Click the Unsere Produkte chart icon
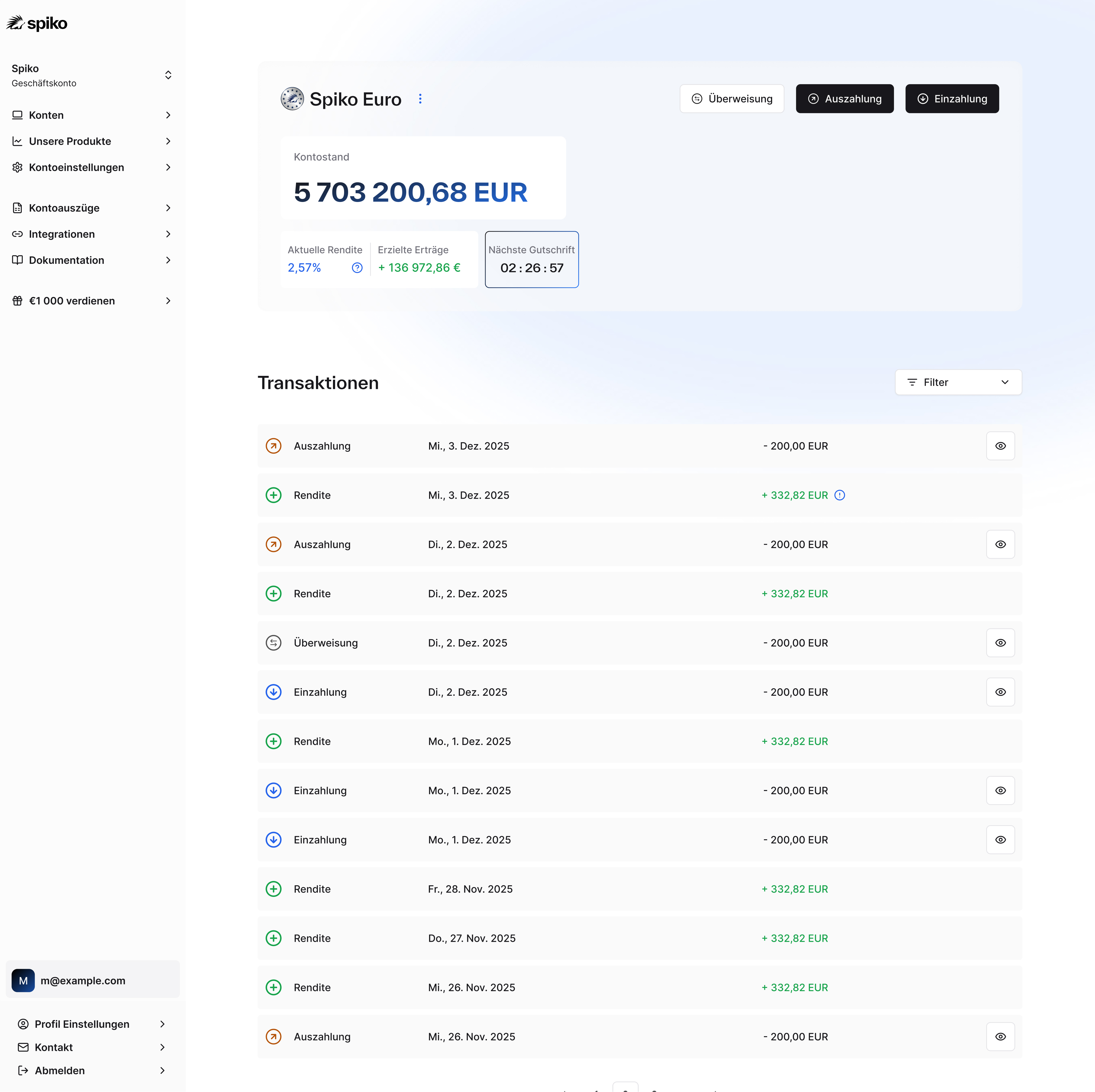Viewport: 1095px width, 1092px height. (x=18, y=141)
